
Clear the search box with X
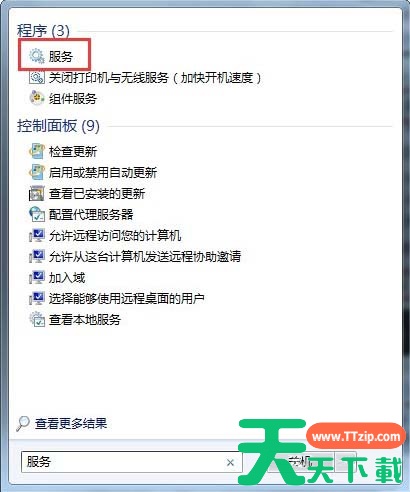tap(230, 462)
